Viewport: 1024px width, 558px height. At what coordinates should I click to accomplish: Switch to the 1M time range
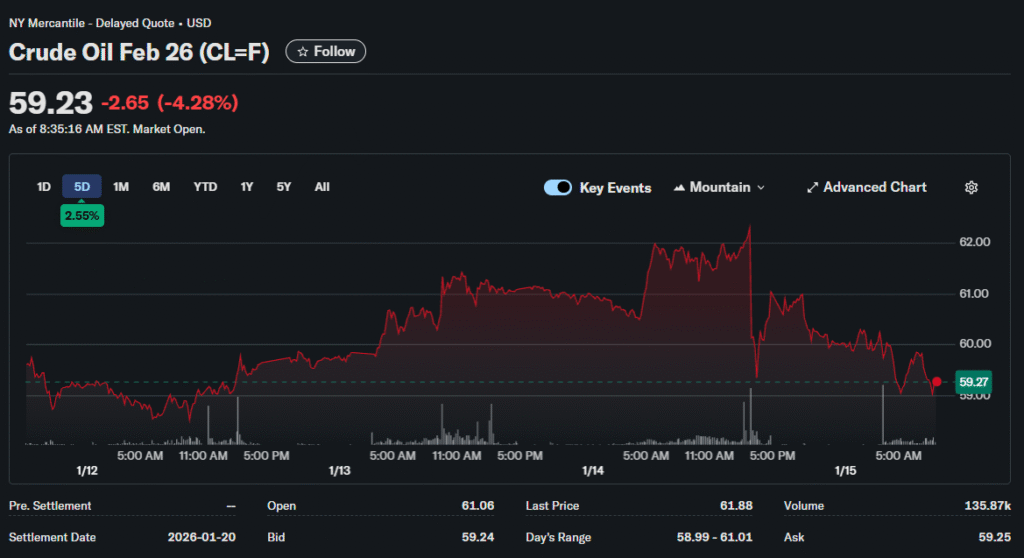[121, 187]
